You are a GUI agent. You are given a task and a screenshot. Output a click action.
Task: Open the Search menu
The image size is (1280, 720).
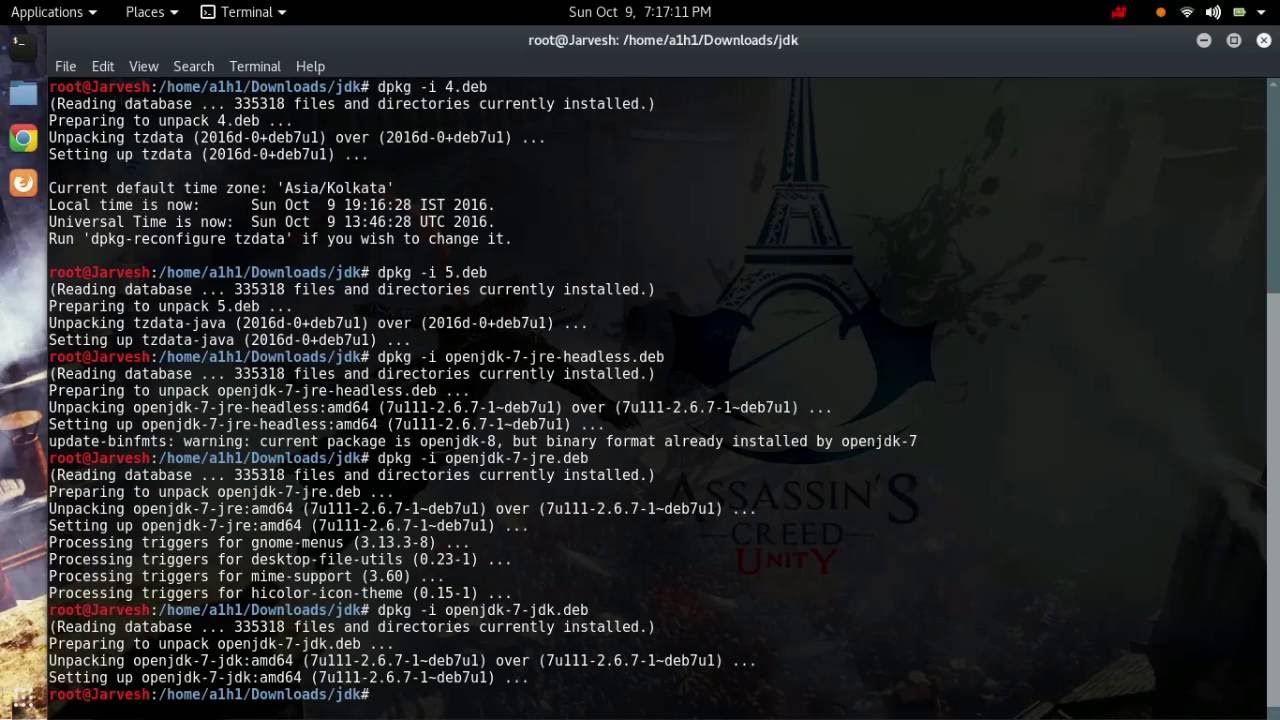tap(193, 66)
